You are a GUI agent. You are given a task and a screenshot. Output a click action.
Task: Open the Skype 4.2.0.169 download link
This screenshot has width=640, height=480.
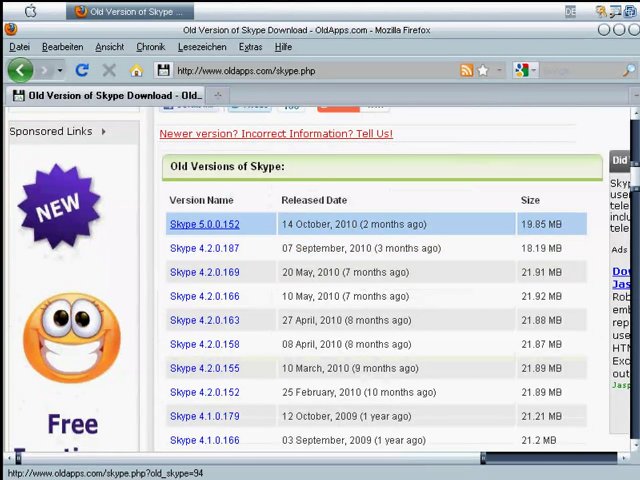click(x=204, y=272)
